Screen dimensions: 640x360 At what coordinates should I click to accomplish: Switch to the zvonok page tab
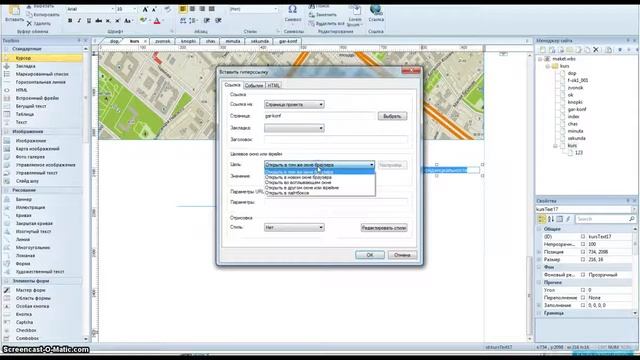click(x=162, y=41)
